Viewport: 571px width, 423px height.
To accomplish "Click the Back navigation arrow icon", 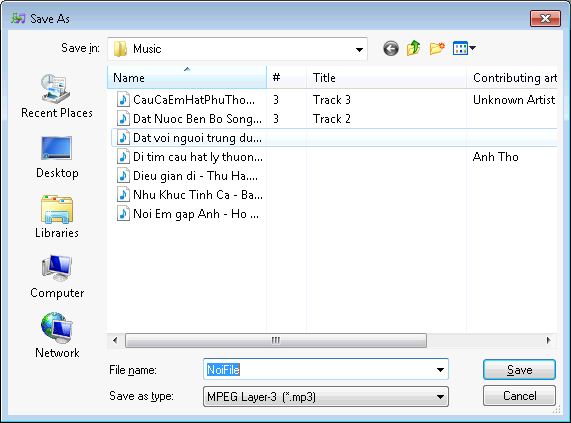I will pyautogui.click(x=391, y=48).
